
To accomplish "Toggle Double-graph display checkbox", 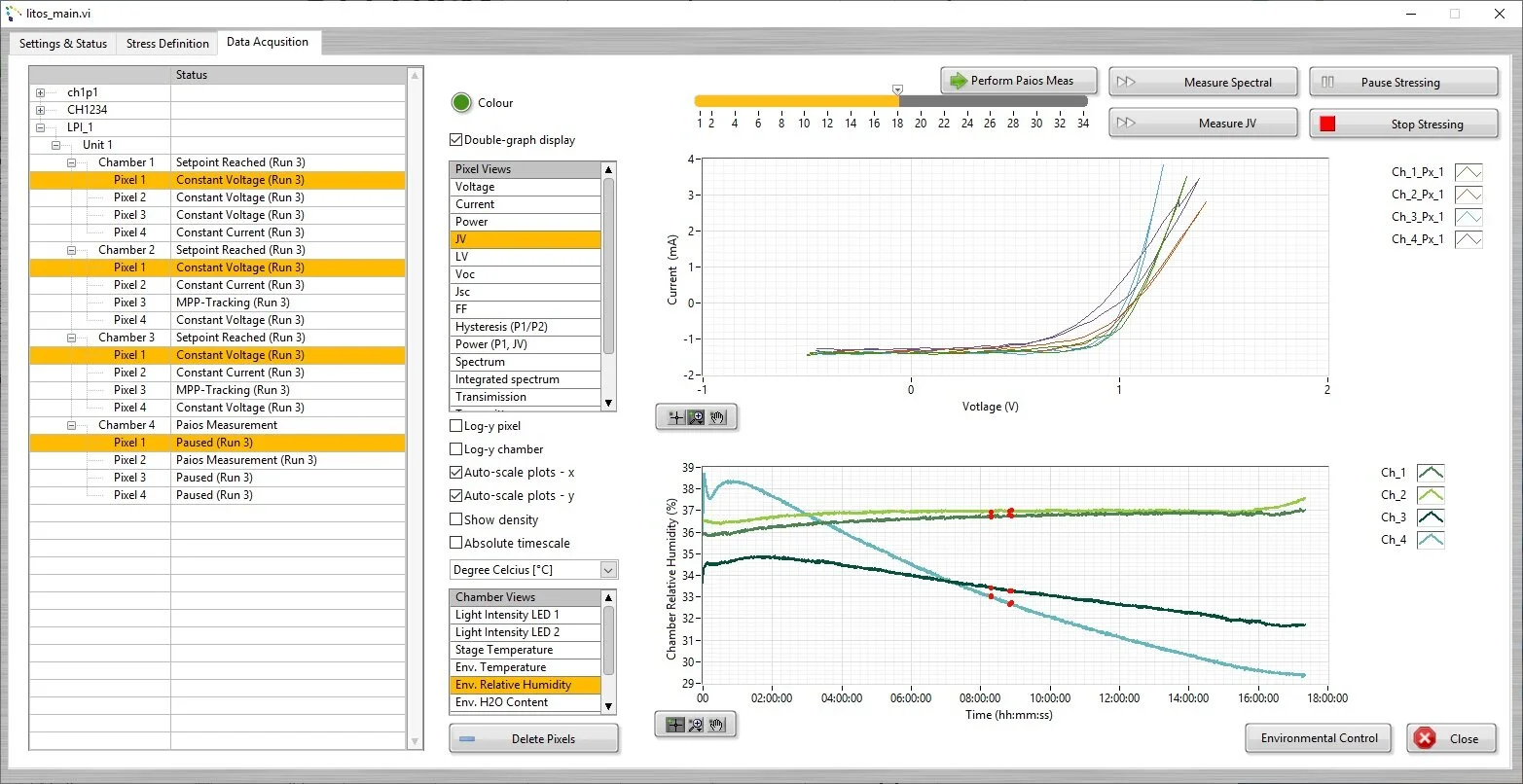I will (456, 140).
